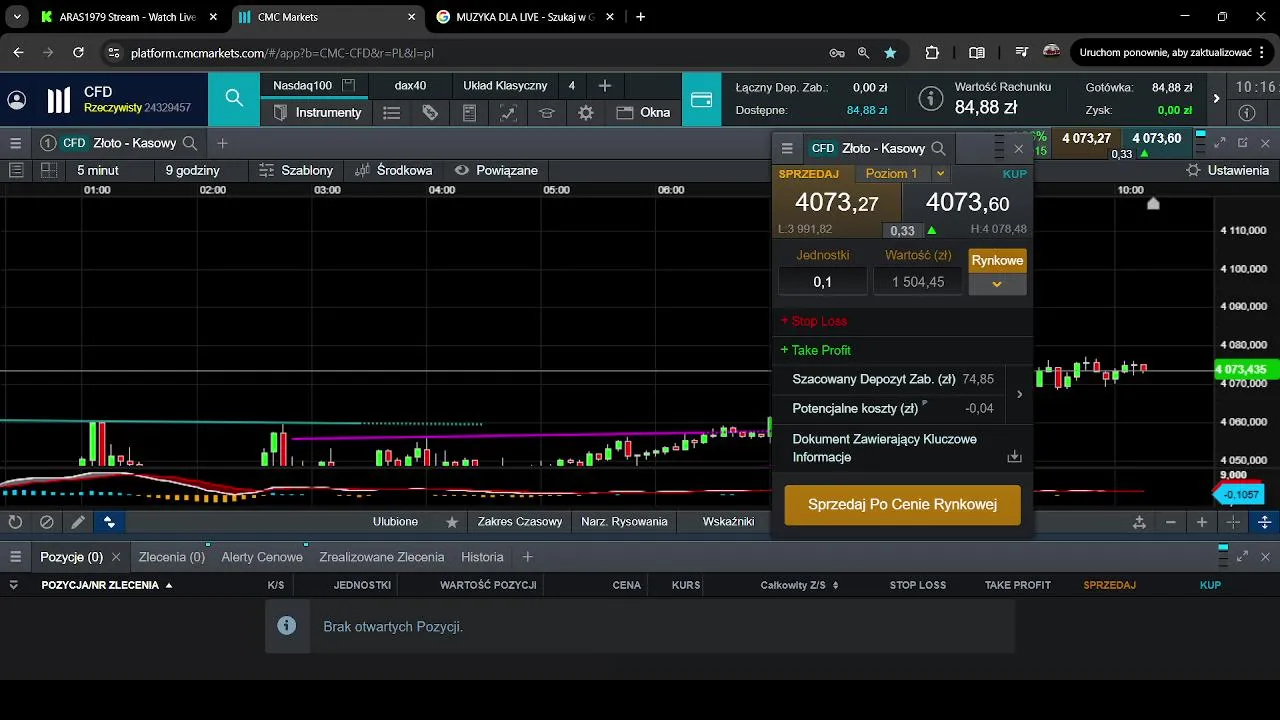Screen dimensions: 1280x720
Task: Select the pencil drawing tool
Action: pyautogui.click(x=78, y=522)
